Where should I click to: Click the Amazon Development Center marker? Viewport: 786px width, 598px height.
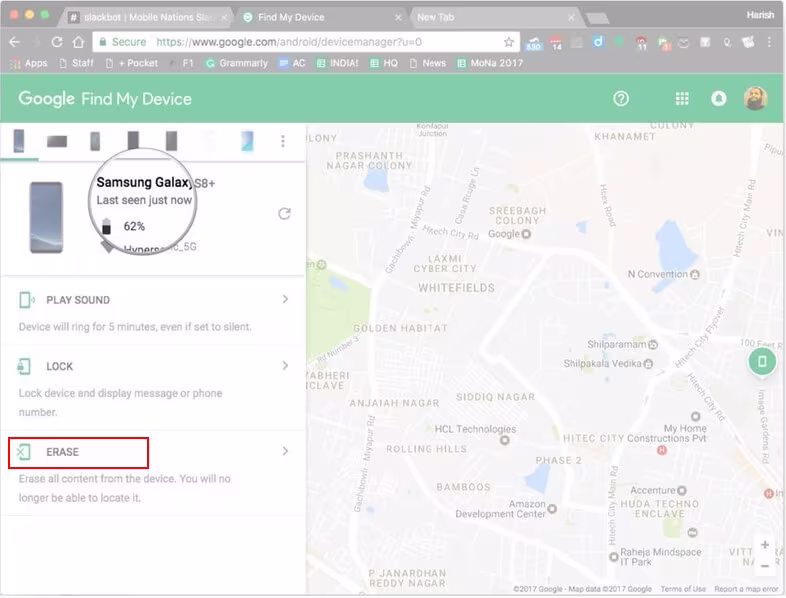(552, 509)
